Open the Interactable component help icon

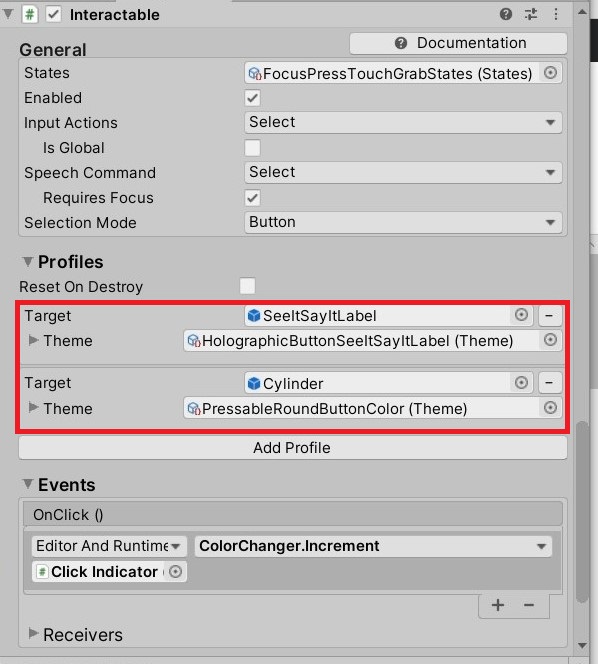tap(506, 14)
